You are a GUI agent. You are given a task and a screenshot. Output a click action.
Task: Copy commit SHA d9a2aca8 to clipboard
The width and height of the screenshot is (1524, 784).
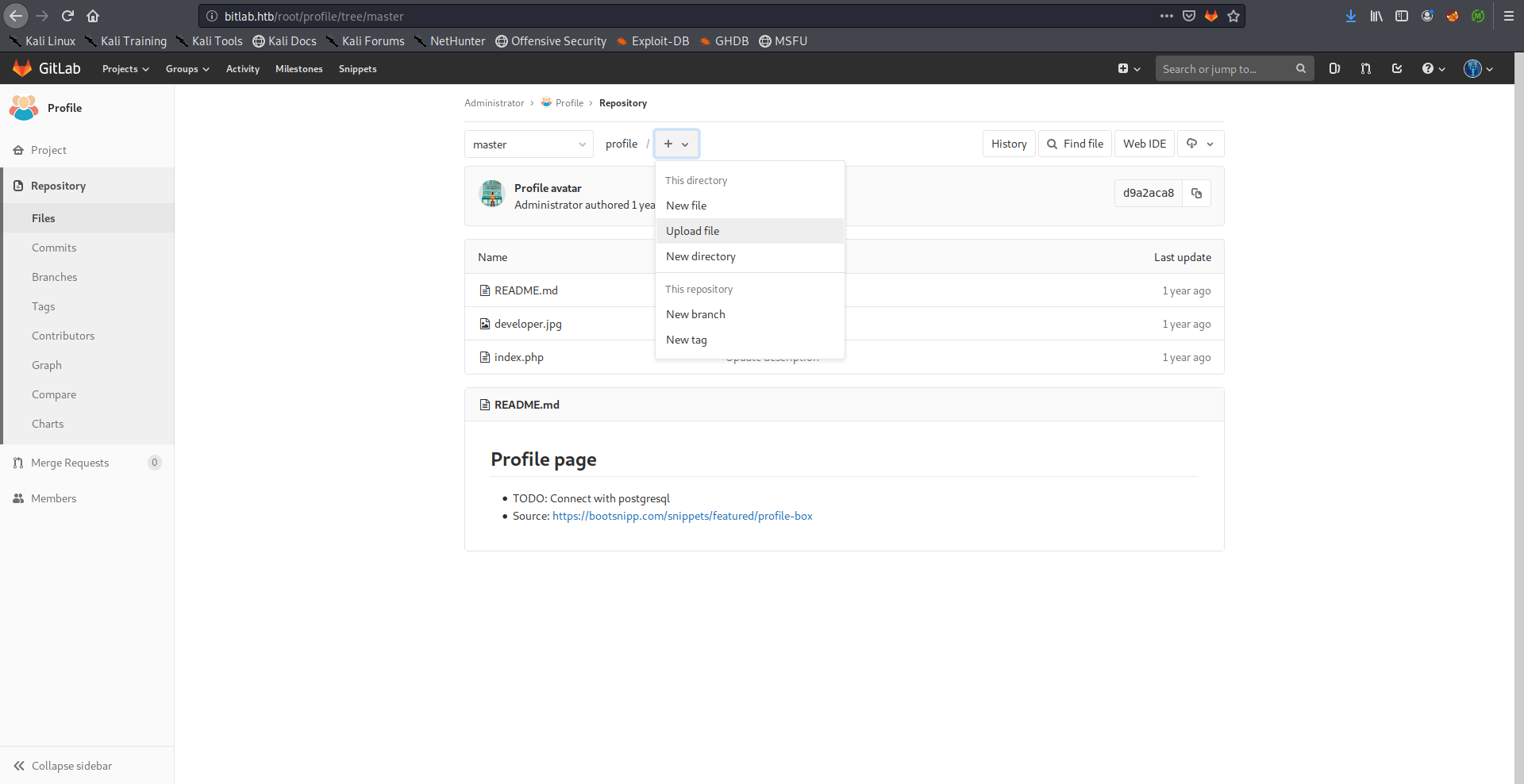pos(1196,194)
